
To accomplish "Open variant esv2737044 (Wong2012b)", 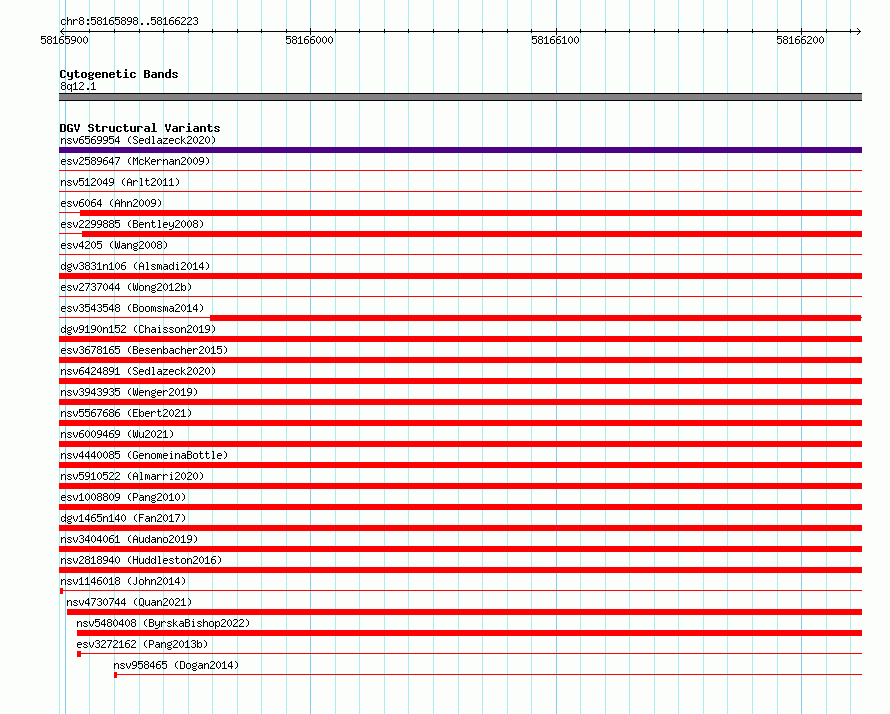I will (x=126, y=287).
